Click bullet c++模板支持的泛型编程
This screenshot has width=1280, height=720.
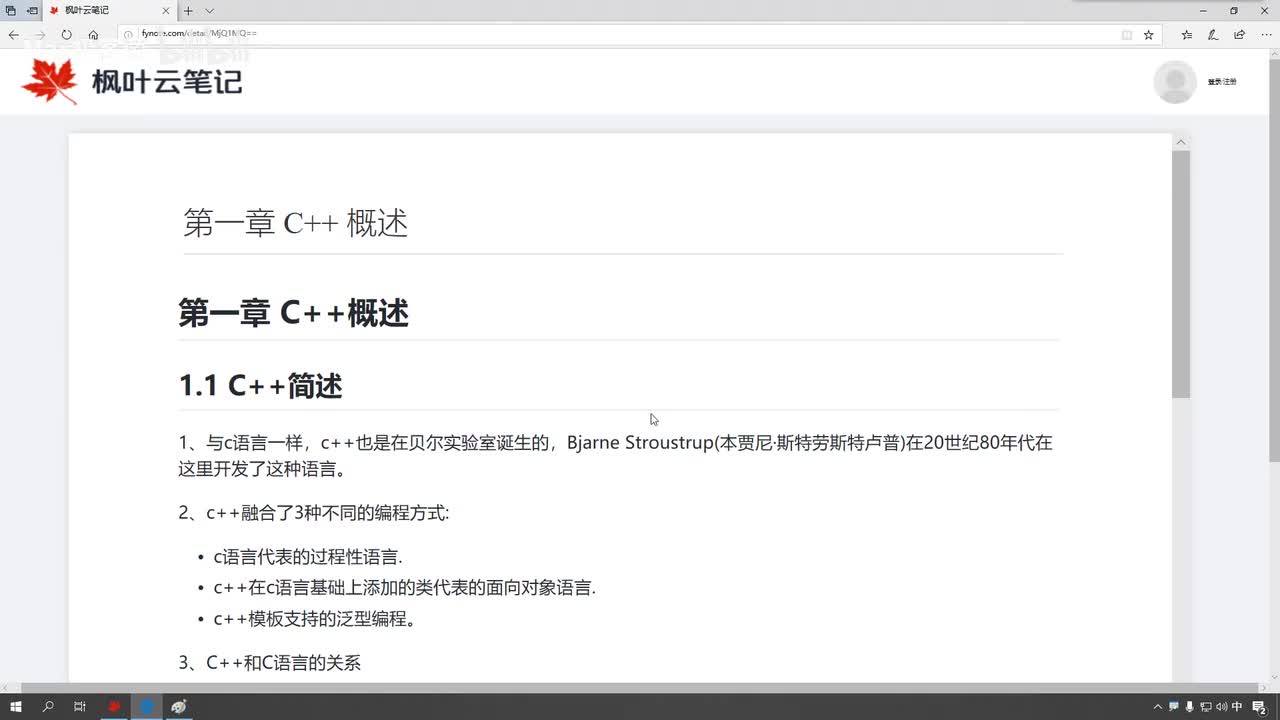click(315, 619)
